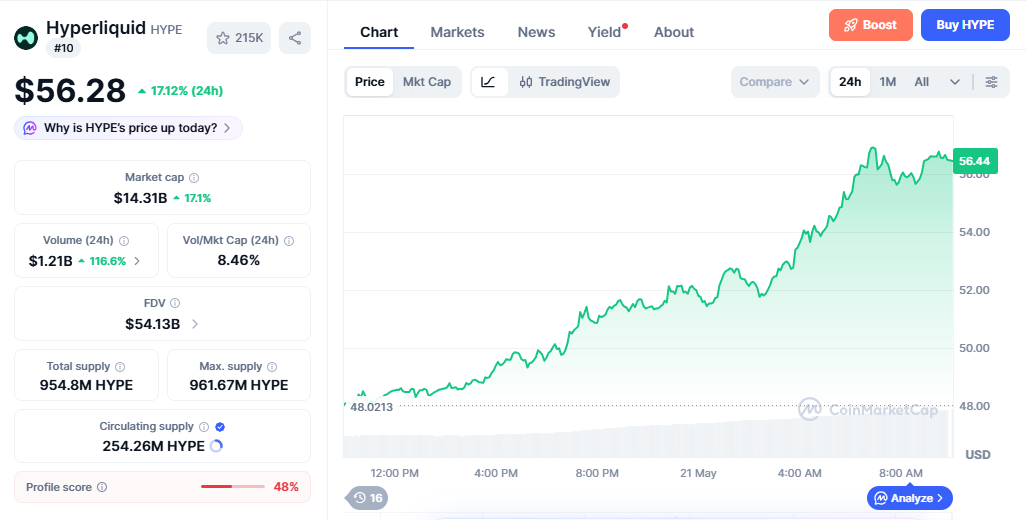Click the 961.67M HYPE max supply value

click(239, 385)
